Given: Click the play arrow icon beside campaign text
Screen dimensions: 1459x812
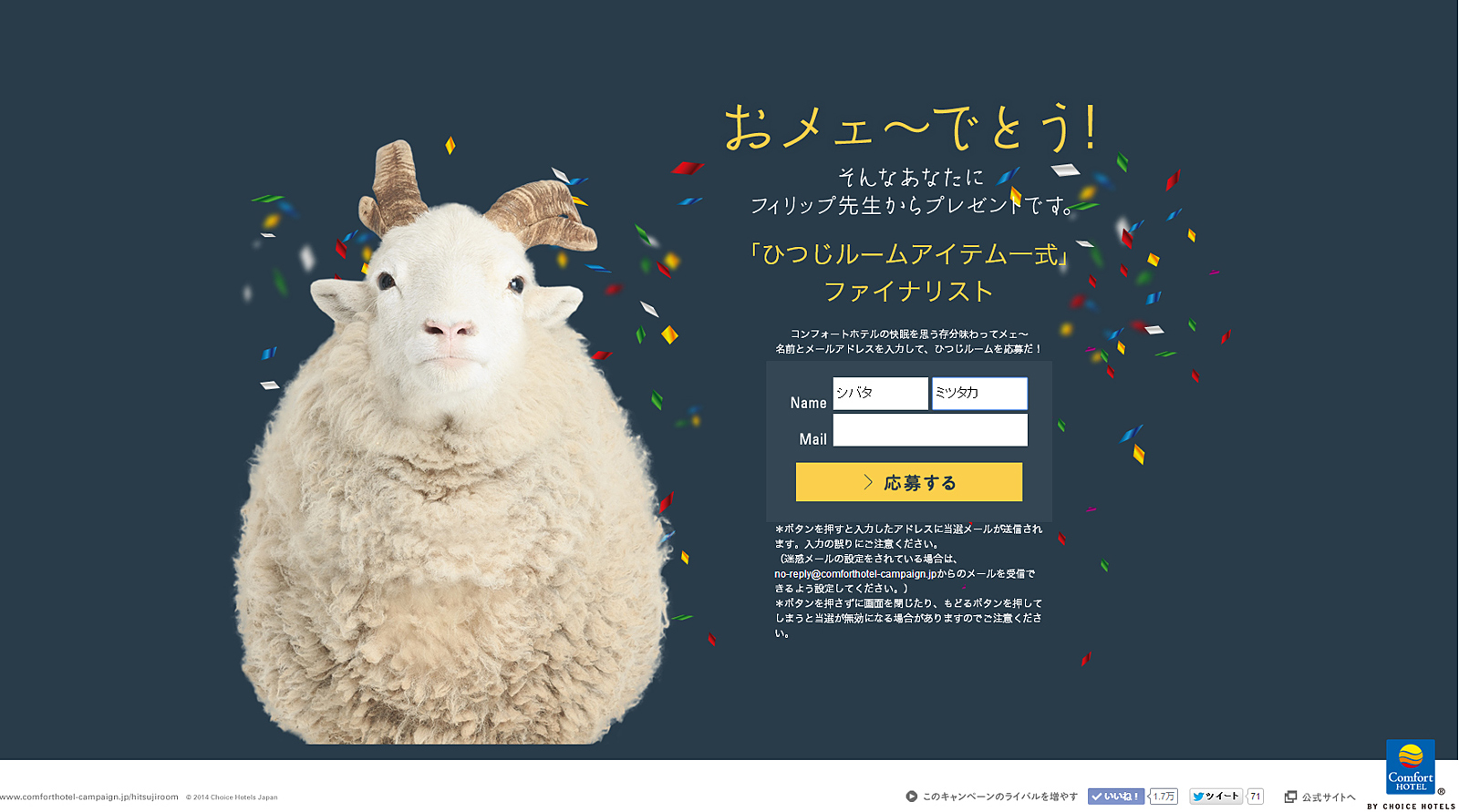Looking at the screenshot, I should click(911, 797).
